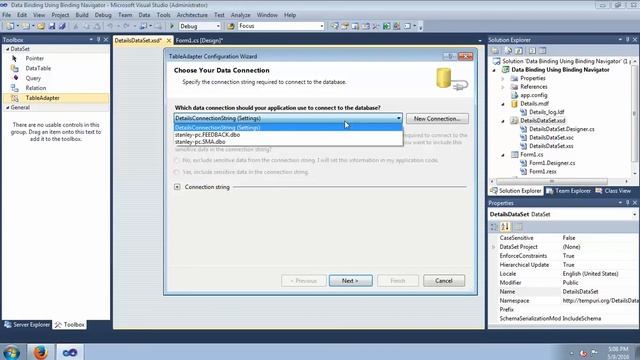Choose stanley-pc.FEEDBACK.dbo connection
The height and width of the screenshot is (360, 640).
point(288,135)
